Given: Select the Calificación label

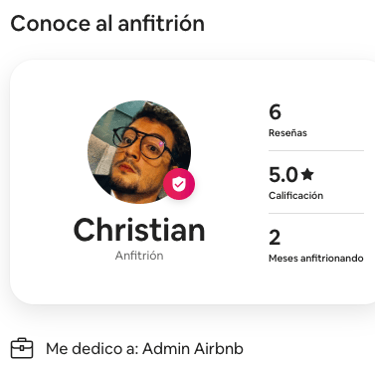Looking at the screenshot, I should [x=296, y=195].
